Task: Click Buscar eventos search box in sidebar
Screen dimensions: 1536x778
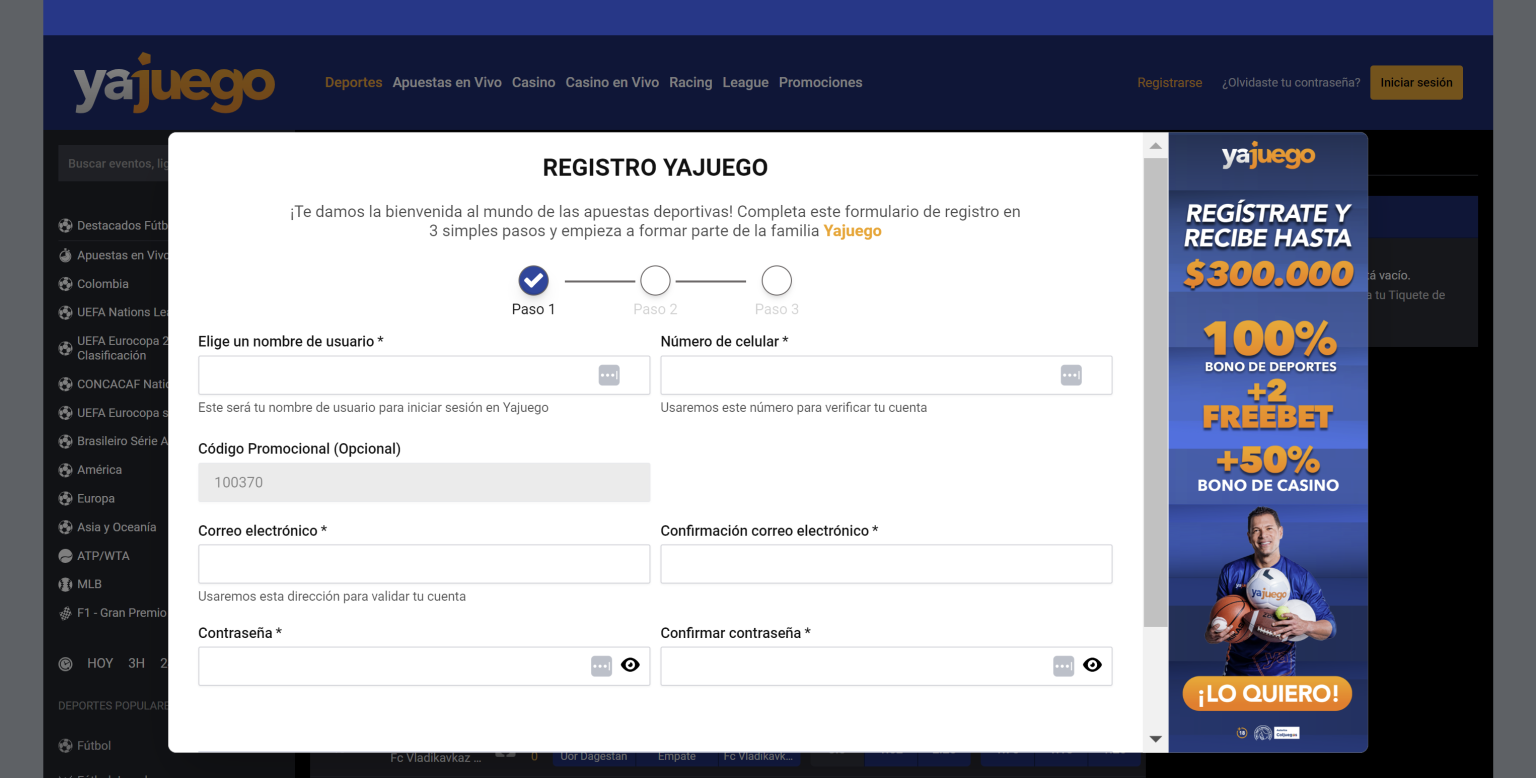Action: tap(114, 163)
